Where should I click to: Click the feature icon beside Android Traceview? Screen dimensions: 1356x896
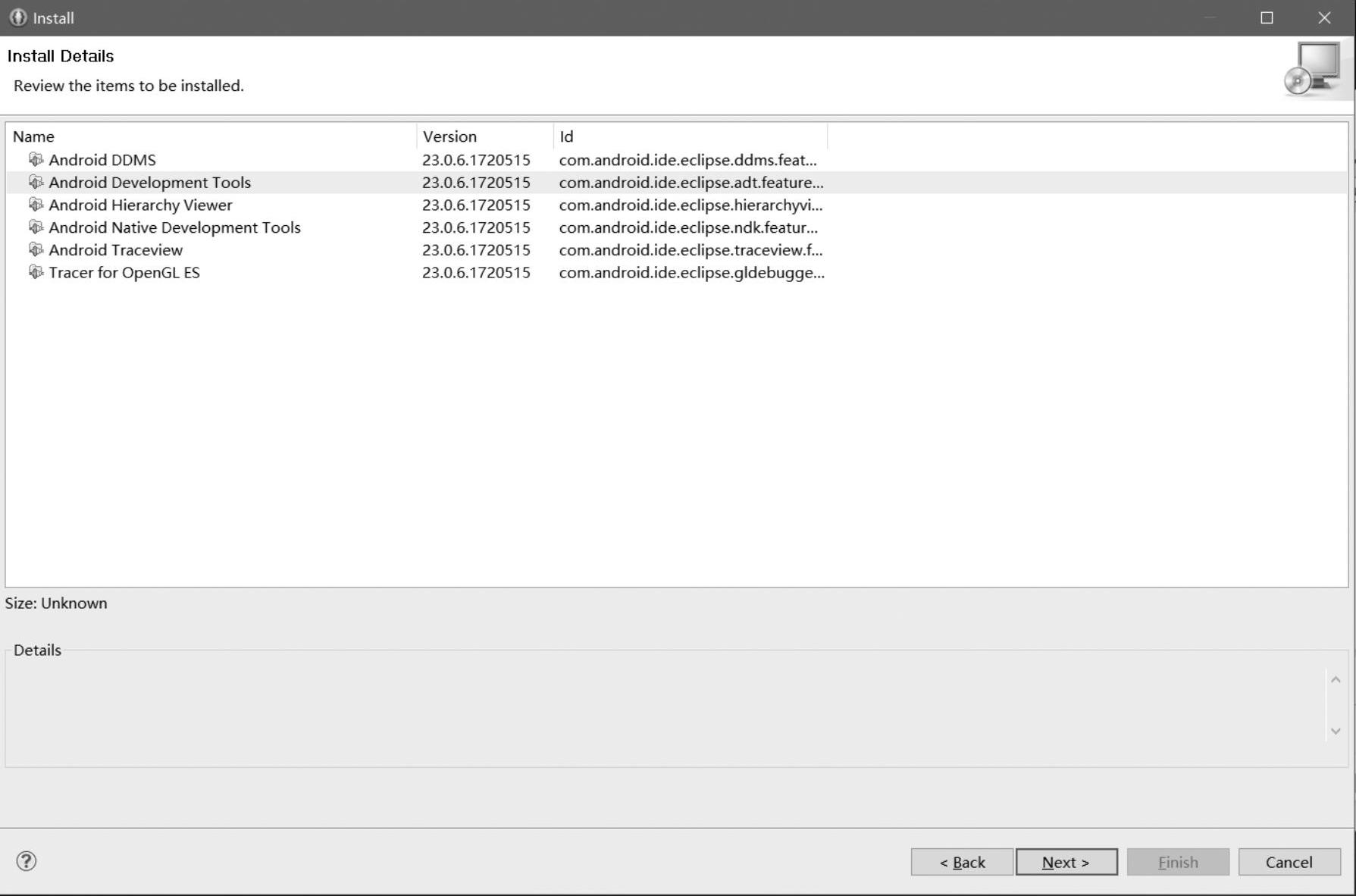click(36, 249)
